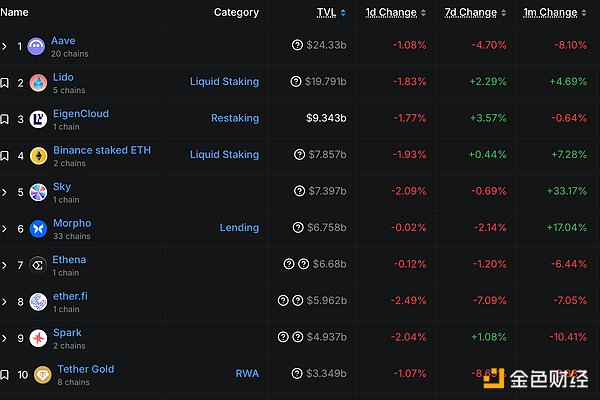
Task: Click the Binance staked ETH logo
Action: (38, 155)
